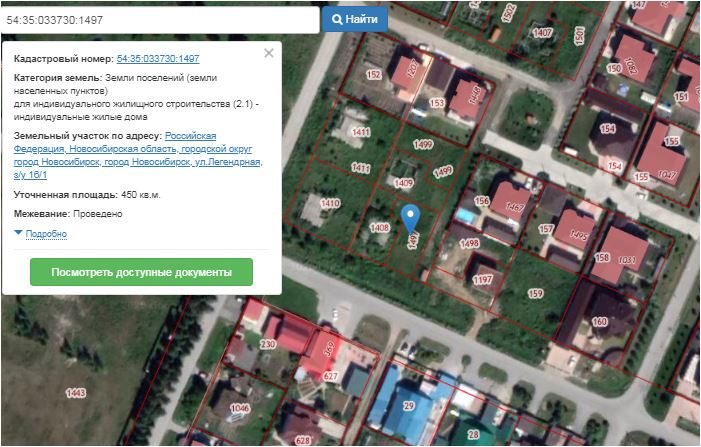
Task: Select parcel 159 on the map
Action: (x=535, y=293)
